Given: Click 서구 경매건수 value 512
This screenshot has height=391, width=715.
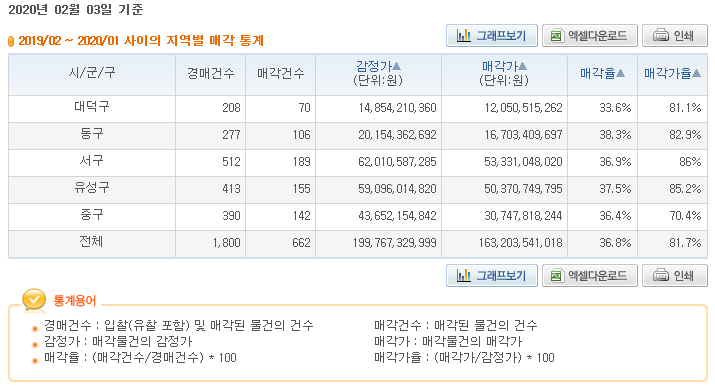Looking at the screenshot, I should pos(231,162).
